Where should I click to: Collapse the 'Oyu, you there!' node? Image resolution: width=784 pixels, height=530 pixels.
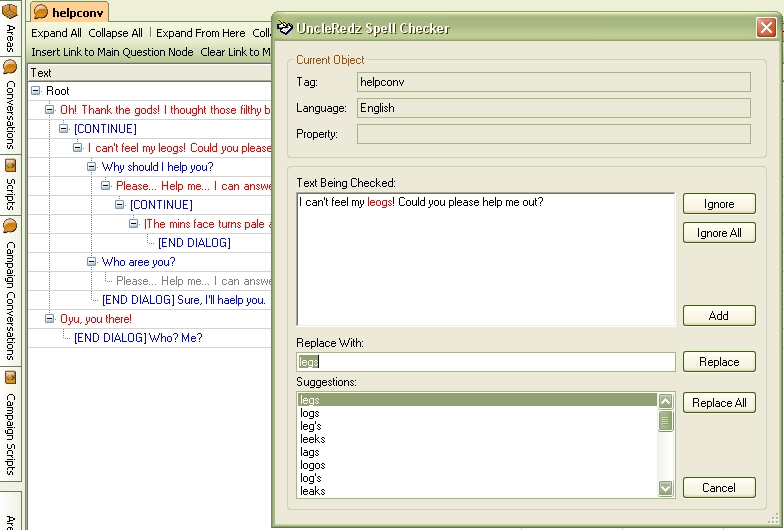pos(50,319)
